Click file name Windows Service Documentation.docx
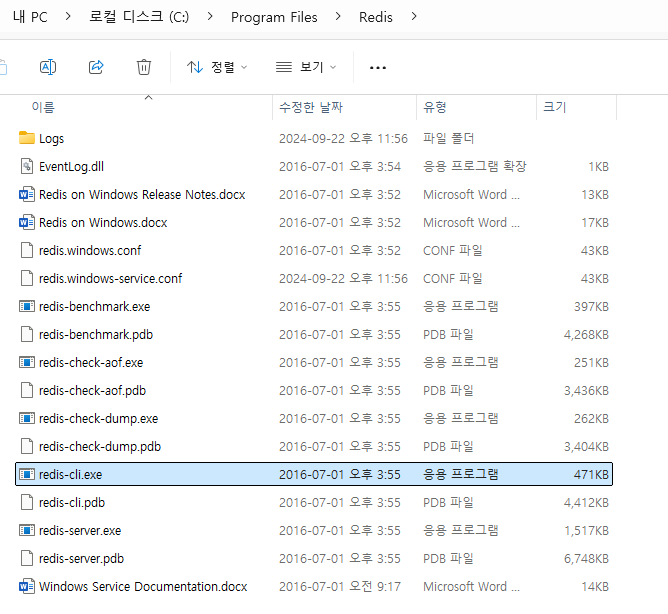Image resolution: width=668 pixels, height=614 pixels. pos(143,587)
